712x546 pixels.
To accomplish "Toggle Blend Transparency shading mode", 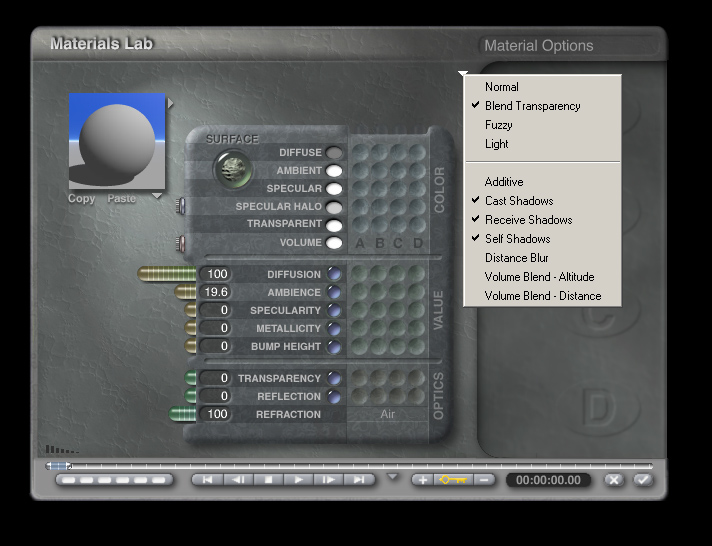I will click(x=543, y=106).
